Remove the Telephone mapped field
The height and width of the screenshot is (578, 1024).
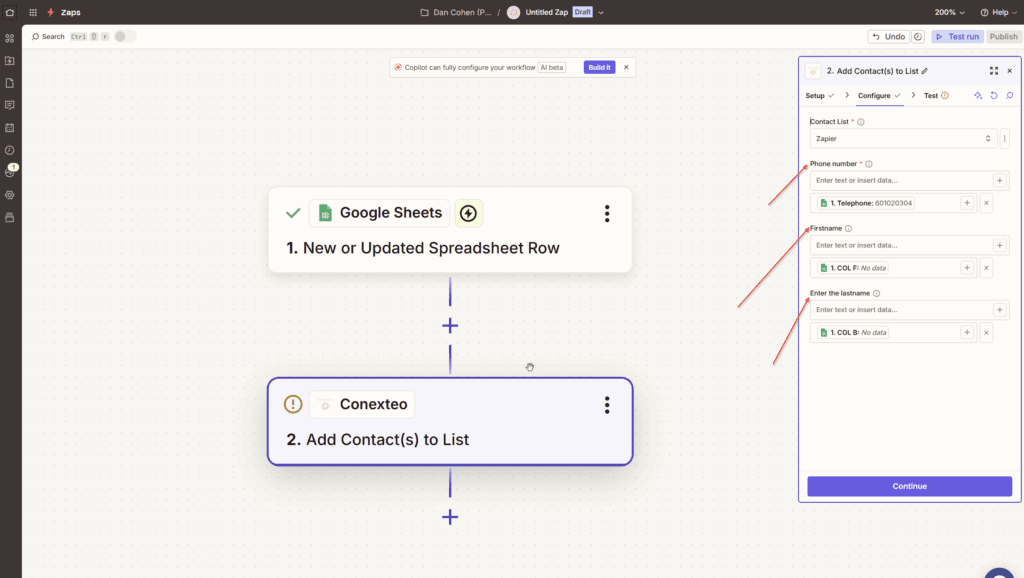tap(986, 203)
